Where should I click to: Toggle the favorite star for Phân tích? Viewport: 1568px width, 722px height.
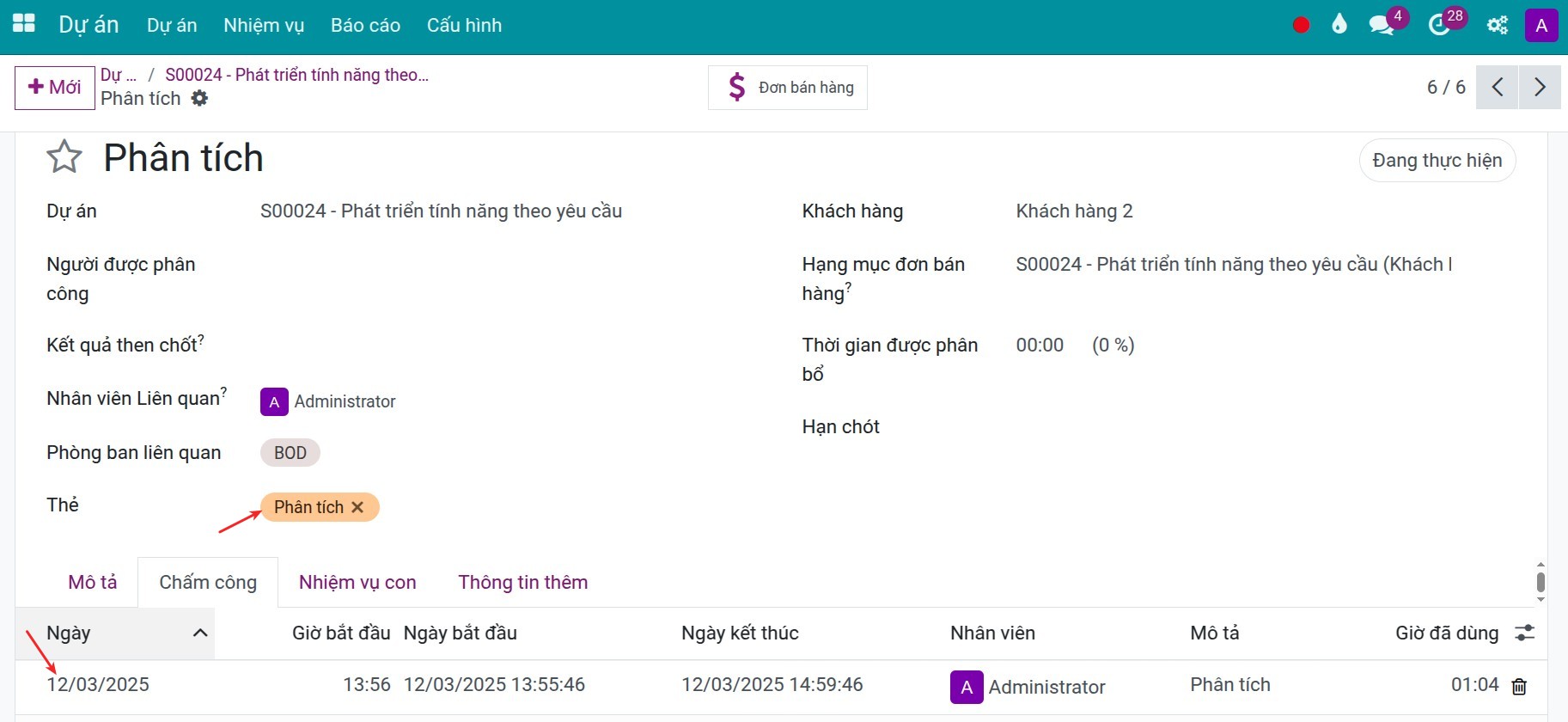click(x=64, y=157)
